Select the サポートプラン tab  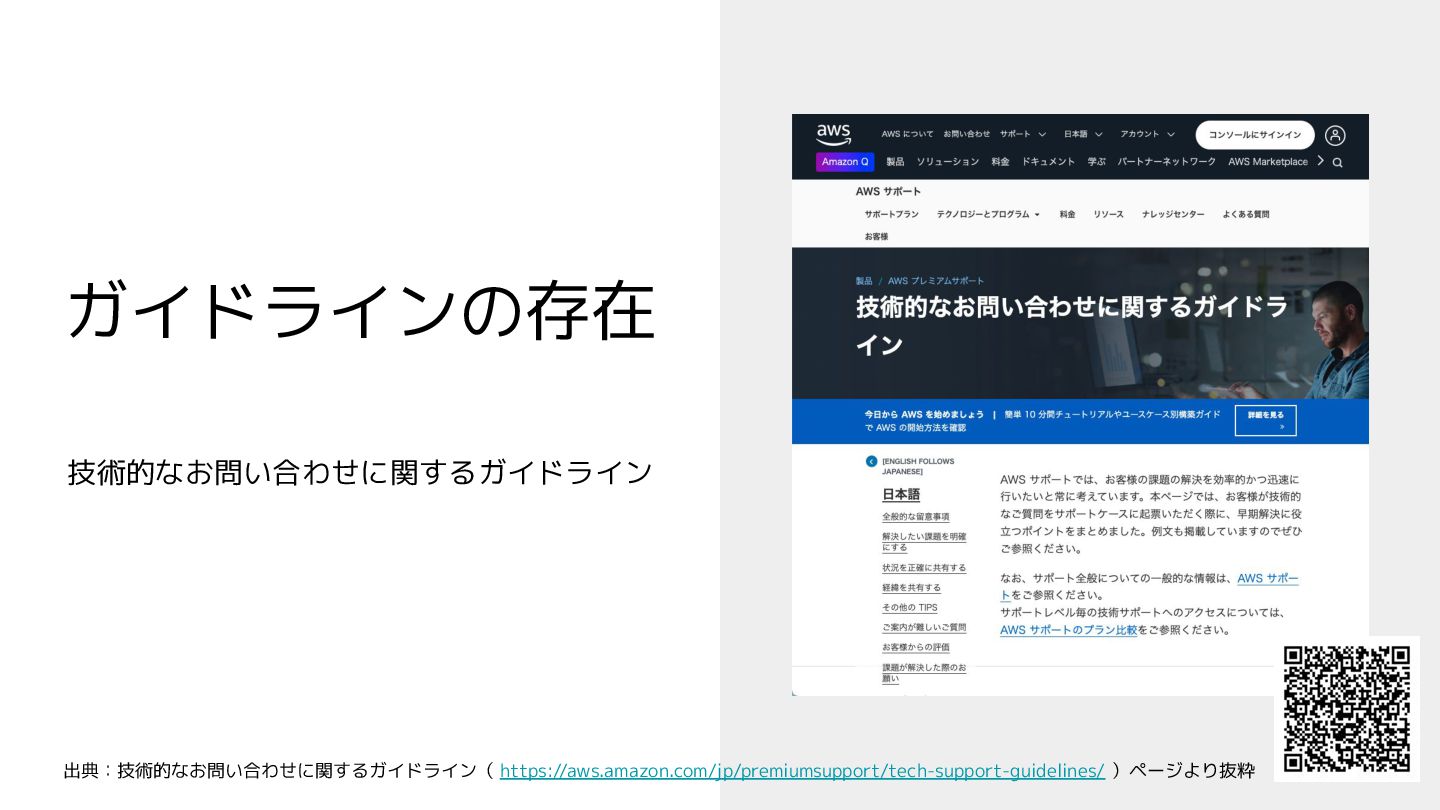pos(891,214)
